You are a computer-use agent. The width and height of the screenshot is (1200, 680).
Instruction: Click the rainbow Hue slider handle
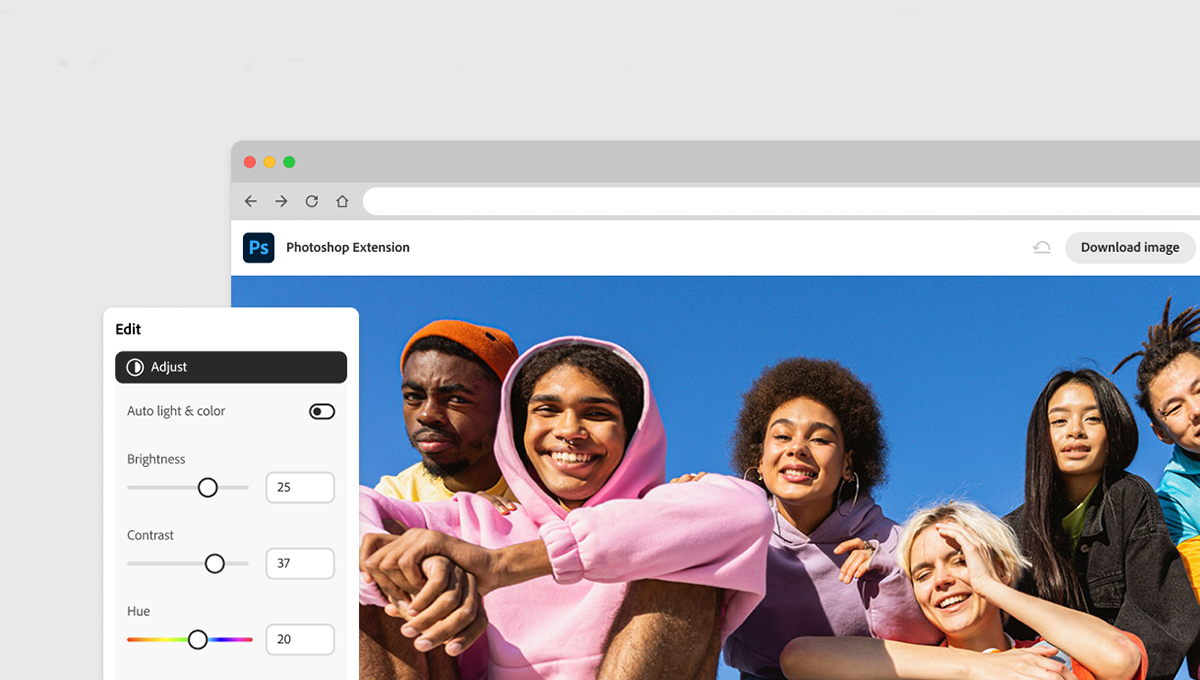coord(198,639)
